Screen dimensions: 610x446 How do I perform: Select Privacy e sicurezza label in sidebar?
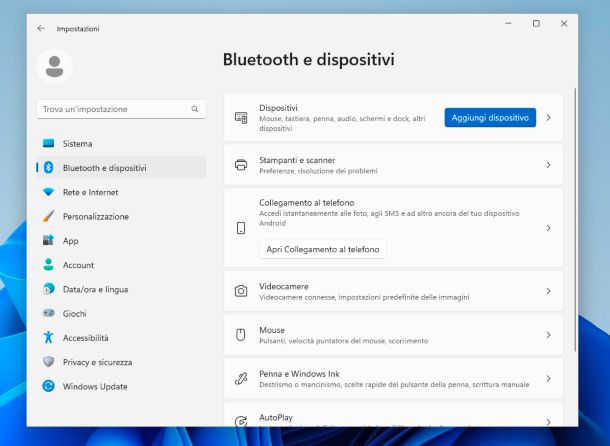pyautogui.click(x=98, y=362)
